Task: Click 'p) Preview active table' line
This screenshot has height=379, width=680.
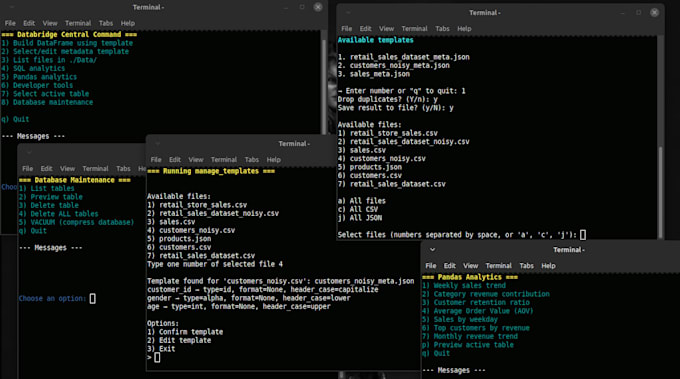Action: coord(468,345)
